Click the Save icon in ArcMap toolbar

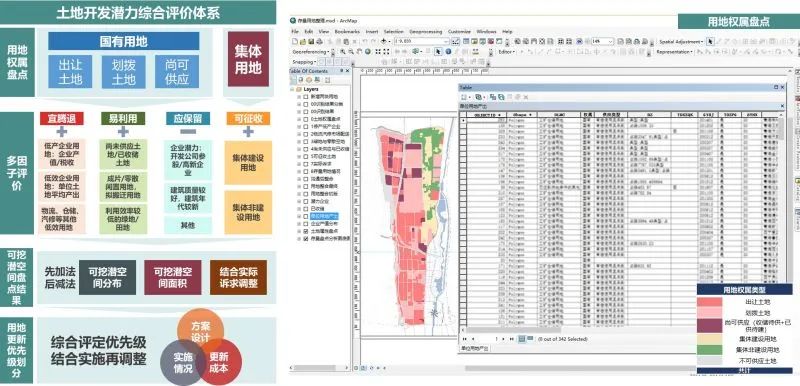point(311,41)
